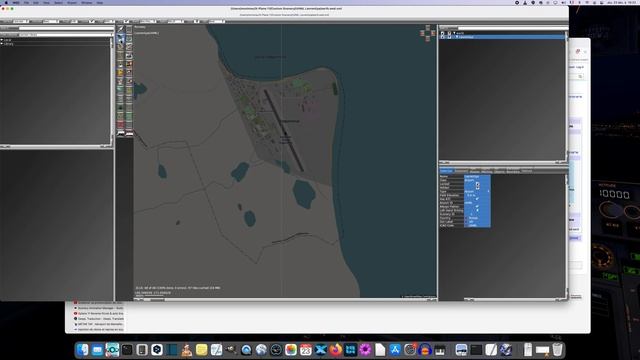Launch Firefox from the Dock
Image resolution: width=640 pixels, height=360 pixels.
[336, 350]
